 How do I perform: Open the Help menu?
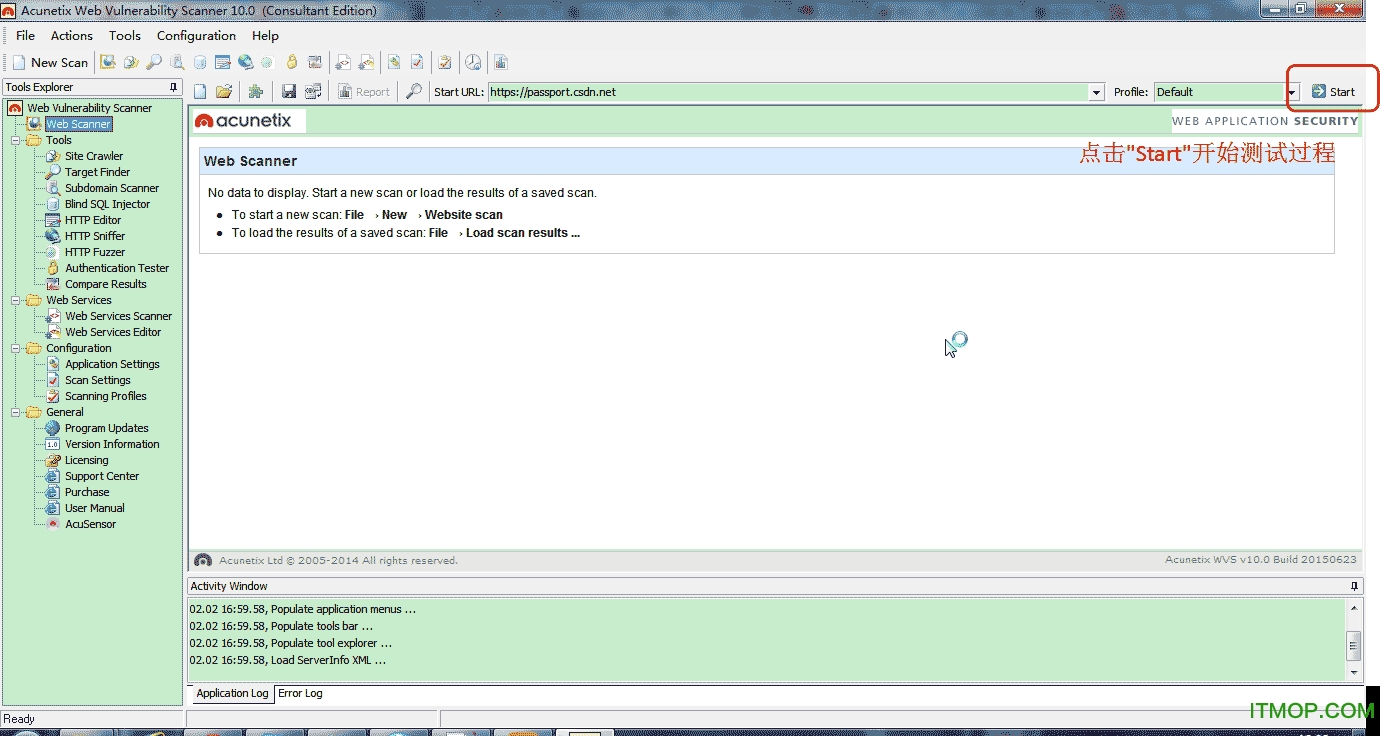pos(265,35)
